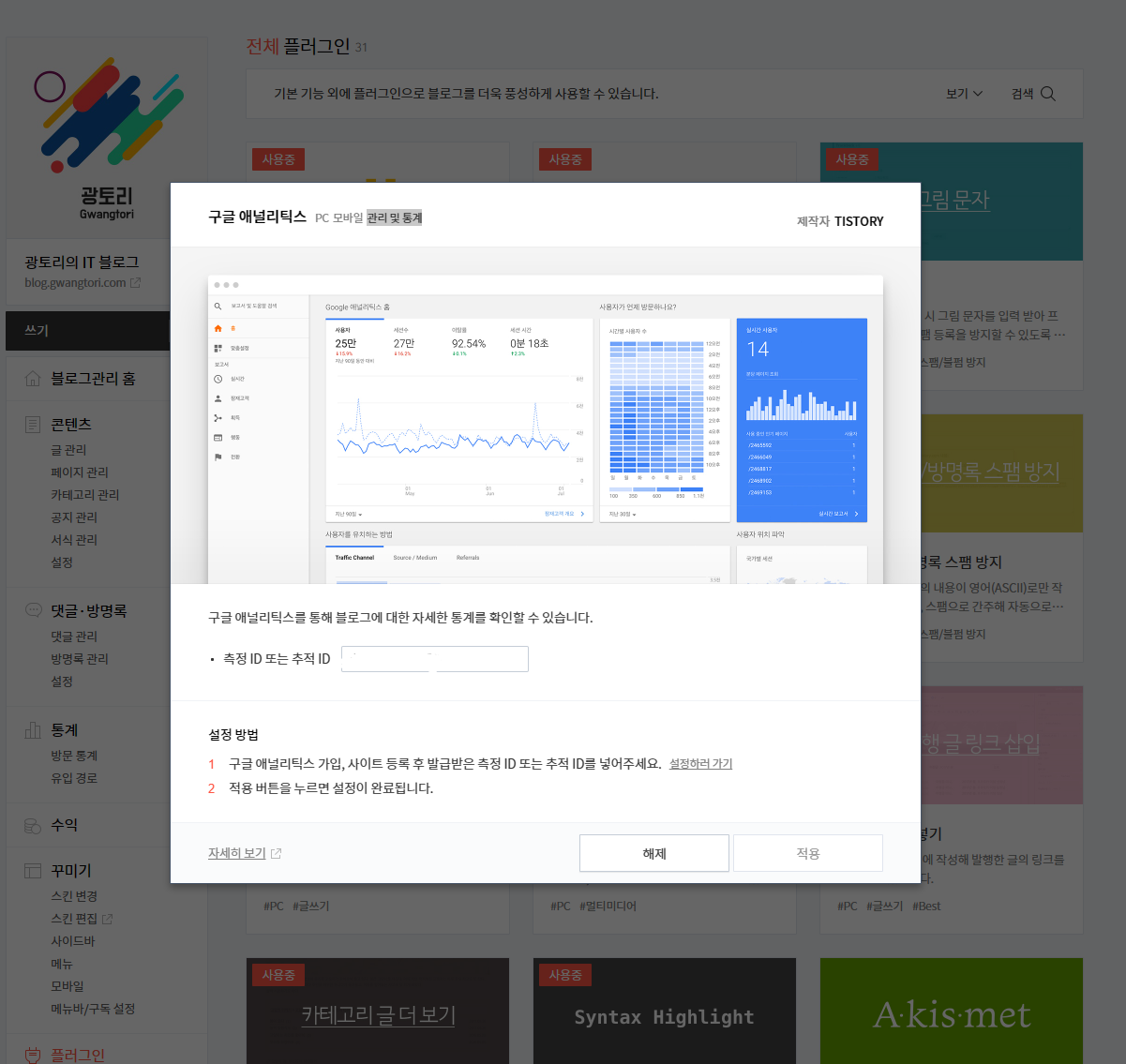Click the #Best tag
This screenshot has width=1126, height=1064.
tap(926, 906)
